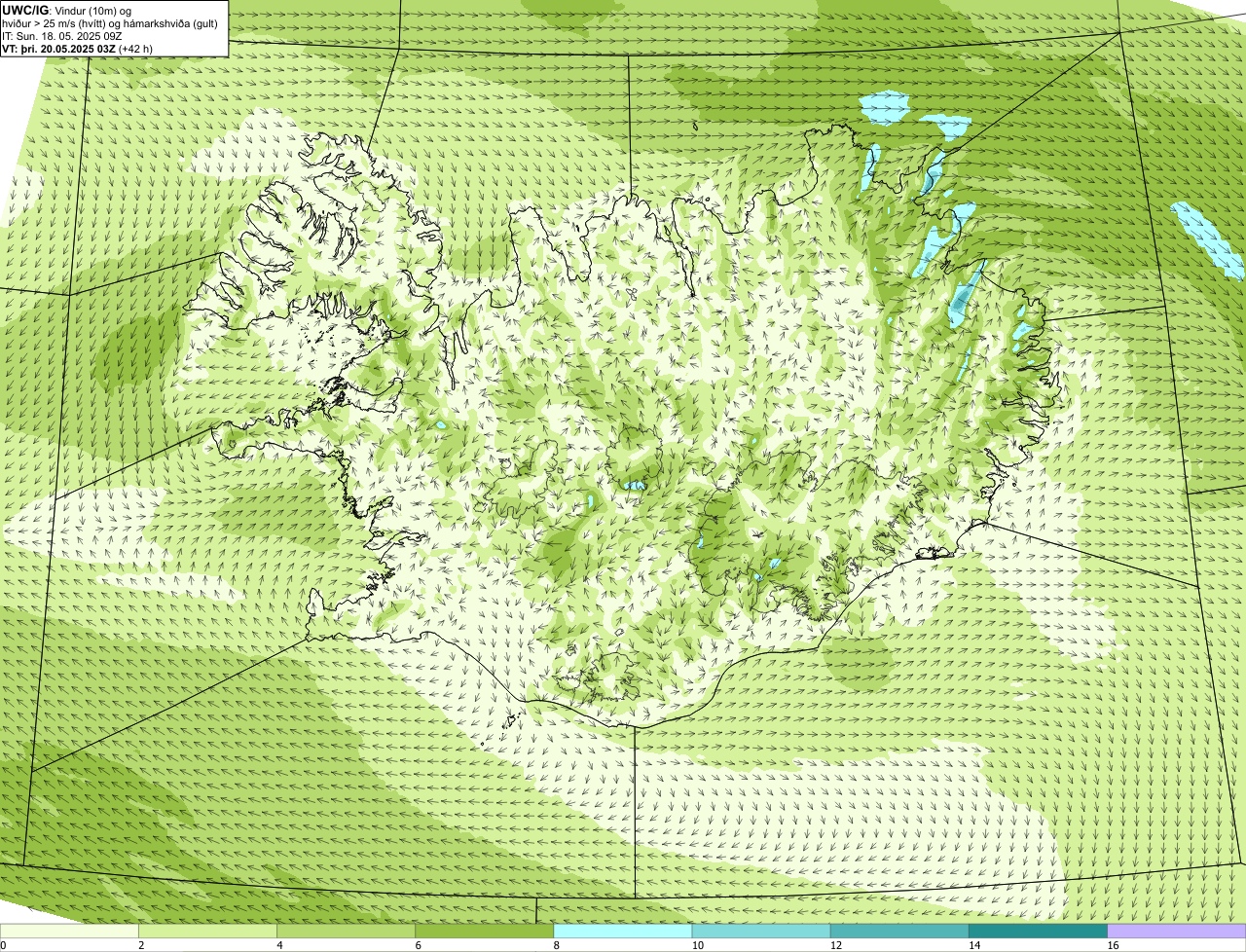Click the "0" label on the color scale
The height and width of the screenshot is (952, 1246).
tap(3, 945)
